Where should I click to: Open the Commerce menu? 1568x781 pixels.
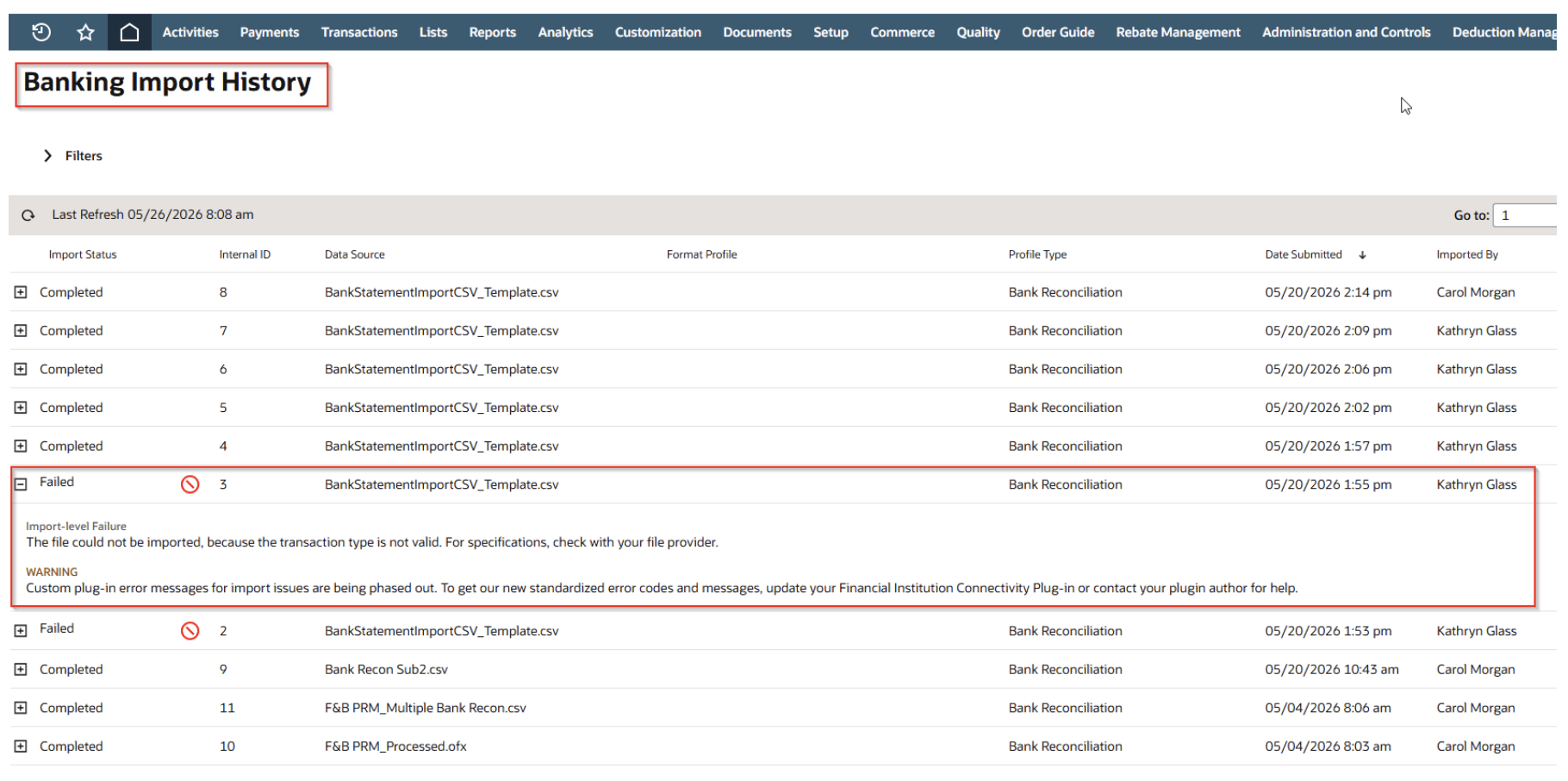point(902,33)
